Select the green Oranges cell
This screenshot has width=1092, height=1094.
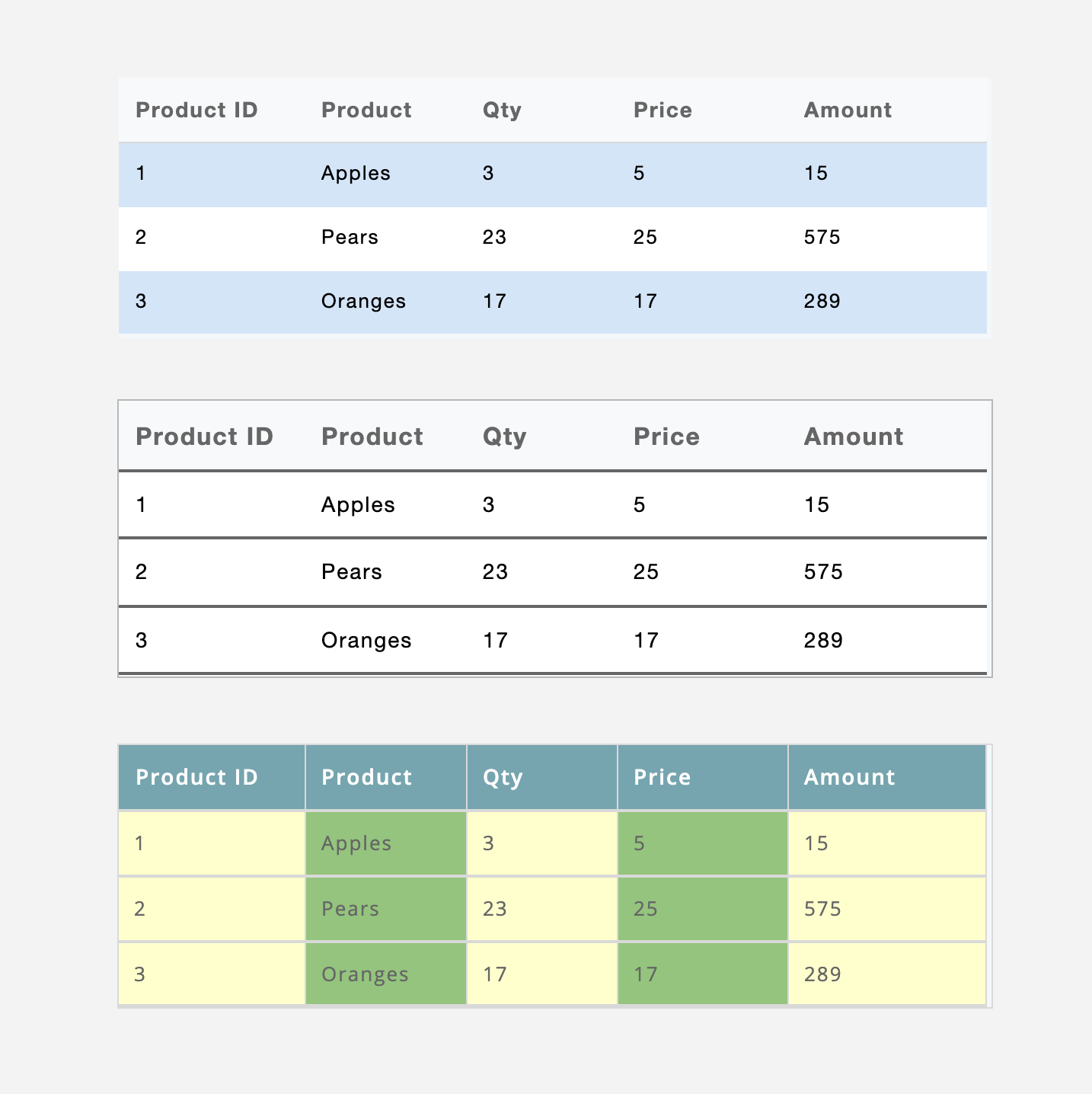(x=386, y=974)
